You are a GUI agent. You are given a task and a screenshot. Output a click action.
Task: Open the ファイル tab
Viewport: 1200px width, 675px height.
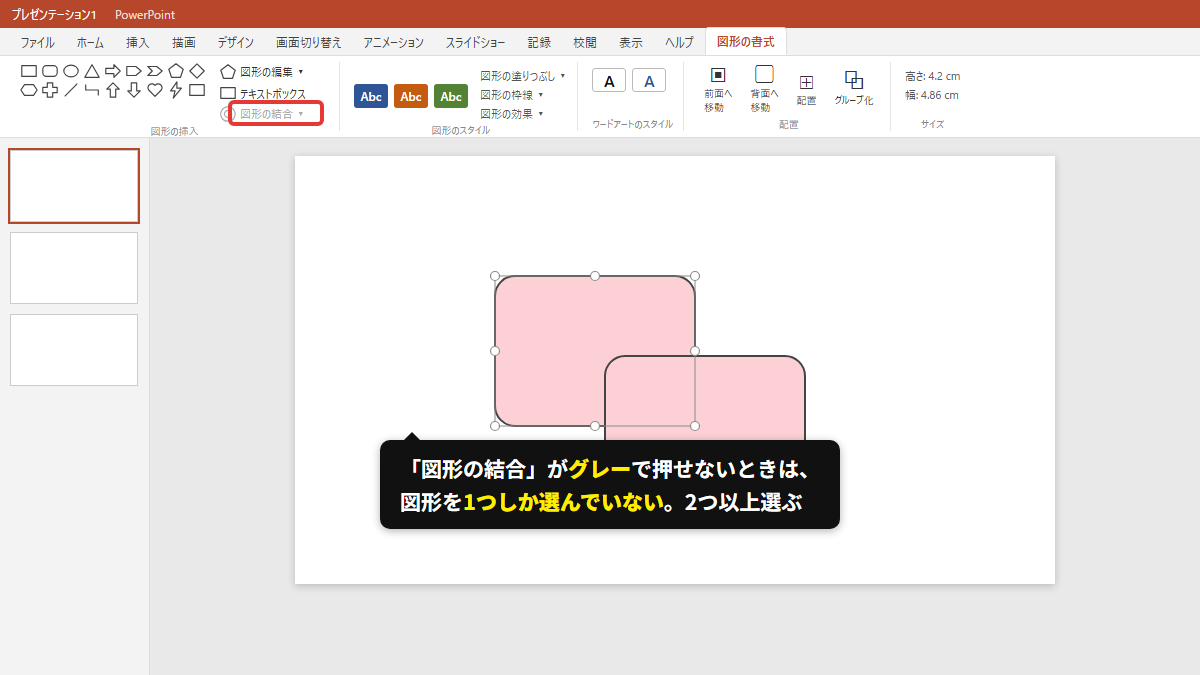tap(38, 42)
